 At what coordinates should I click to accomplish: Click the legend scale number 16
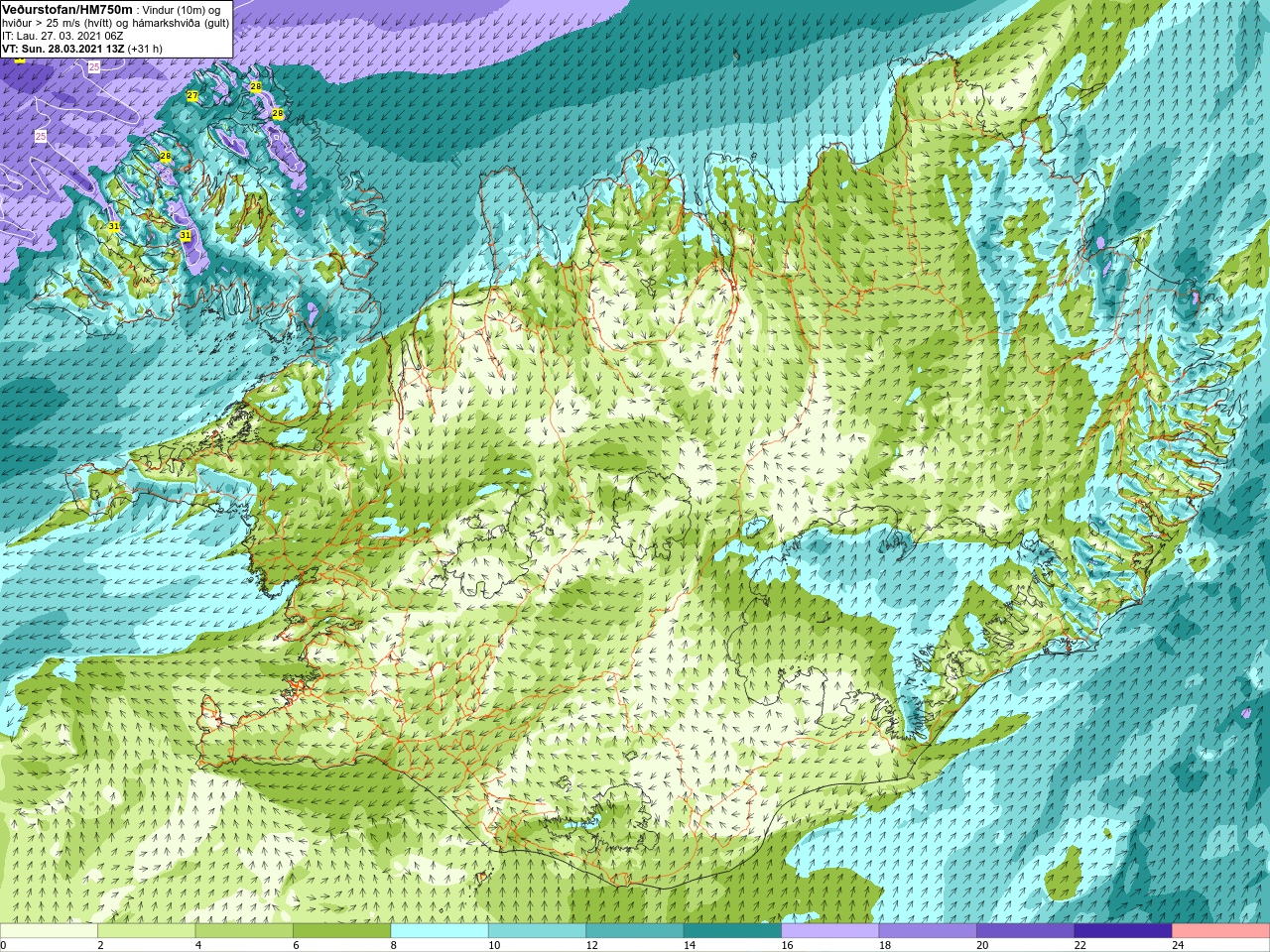(787, 945)
